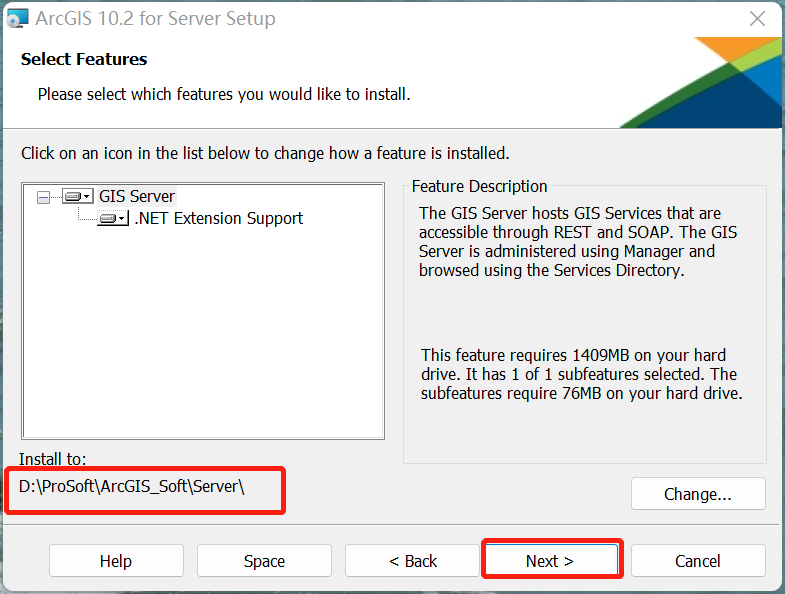This screenshot has height=594, width=785.
Task: Click the GIS Server description paragraph
Action: tap(578, 241)
